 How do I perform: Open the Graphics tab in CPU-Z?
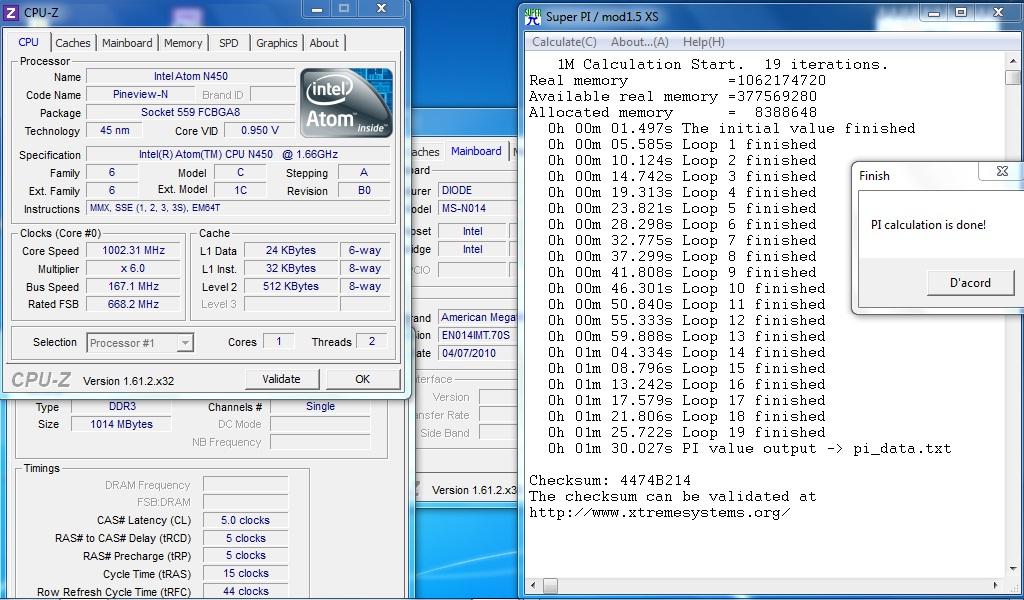276,43
